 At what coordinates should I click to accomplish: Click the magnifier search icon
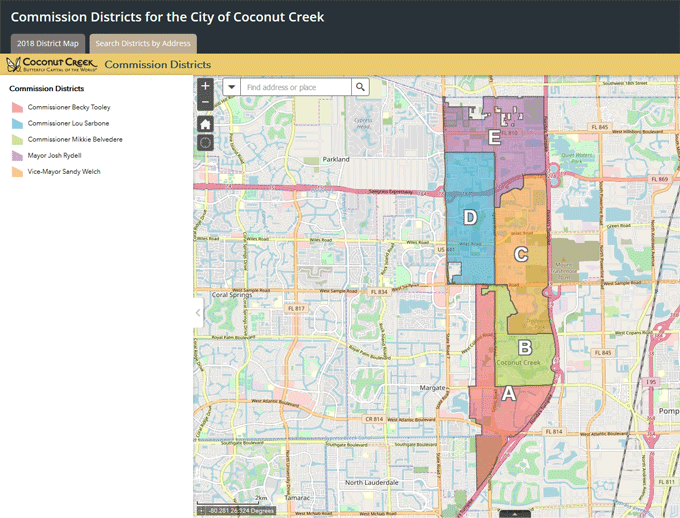pos(360,88)
